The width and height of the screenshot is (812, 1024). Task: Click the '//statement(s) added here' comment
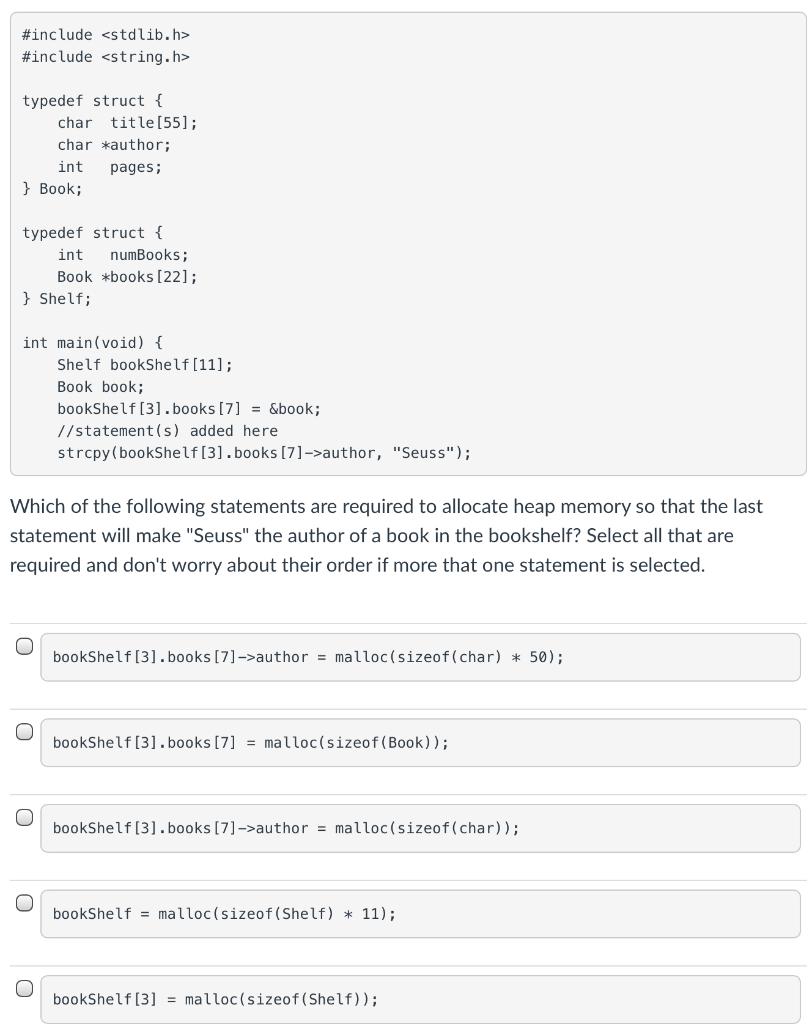point(167,431)
